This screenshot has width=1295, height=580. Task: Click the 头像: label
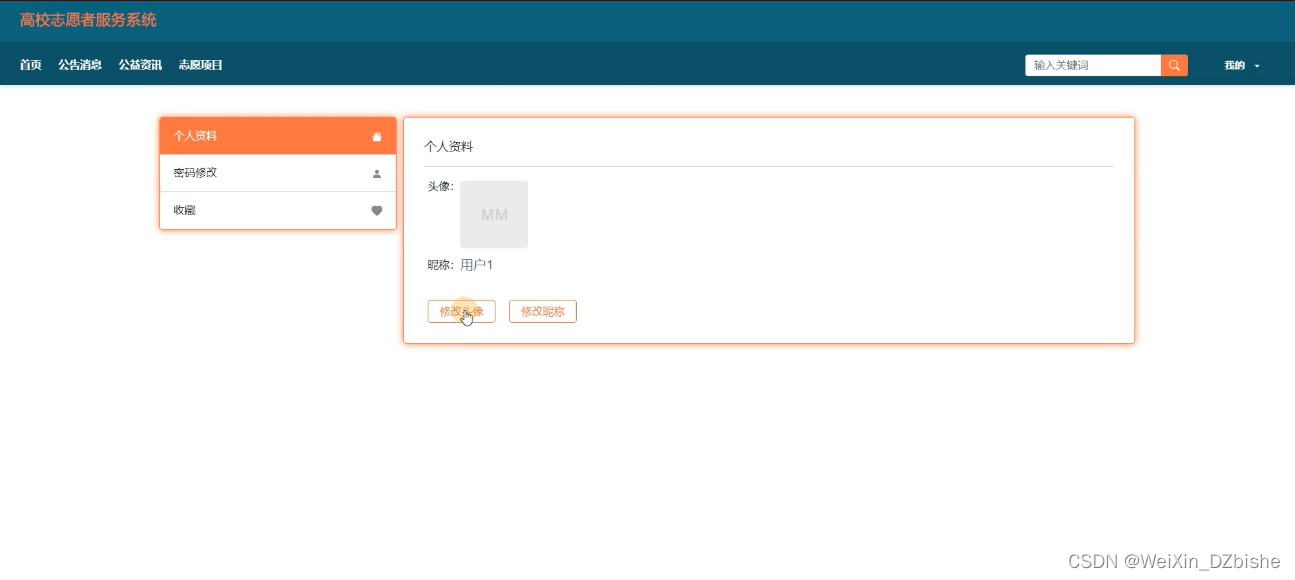click(x=441, y=186)
